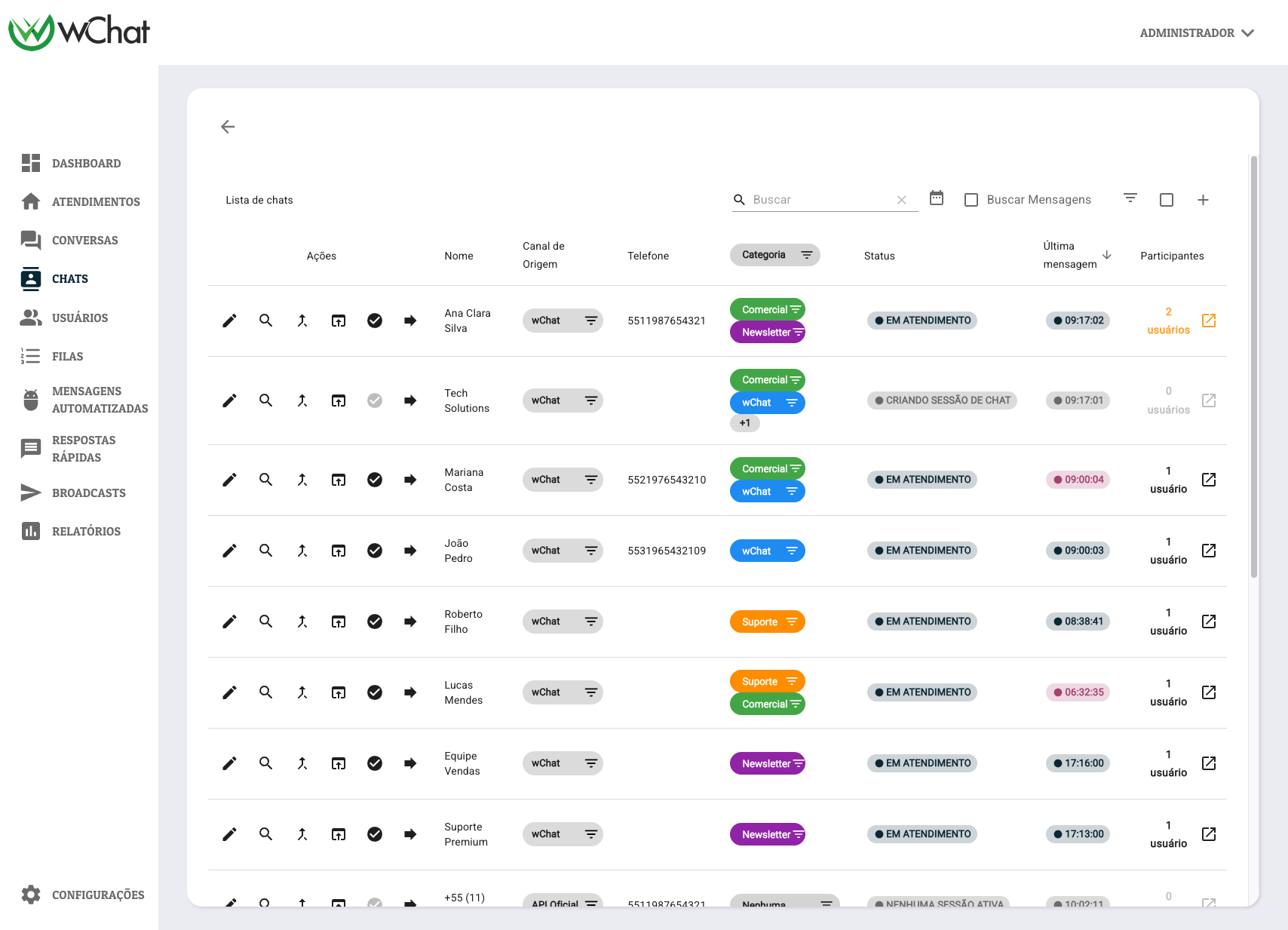Open the ADMINISTRADOR account dropdown
The image size is (1288, 930).
[1197, 33]
